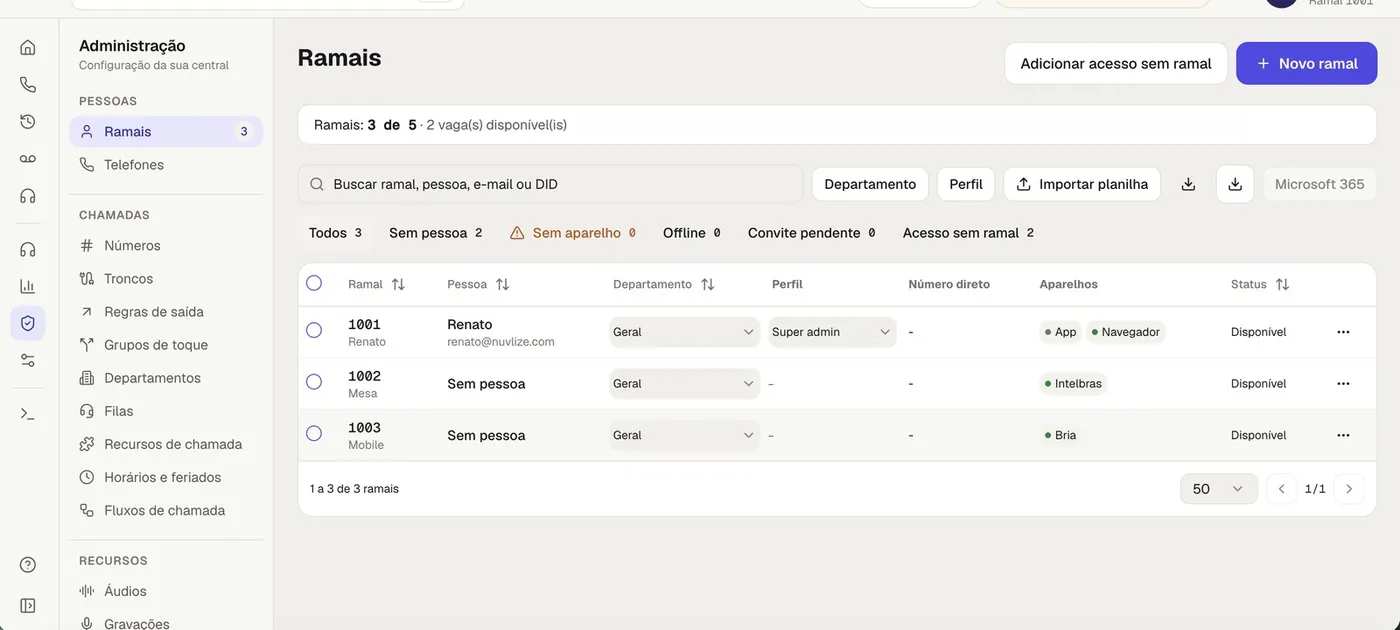Sort table by Ramal column arrows
Viewport: 1400px width, 630px height.
click(x=398, y=284)
